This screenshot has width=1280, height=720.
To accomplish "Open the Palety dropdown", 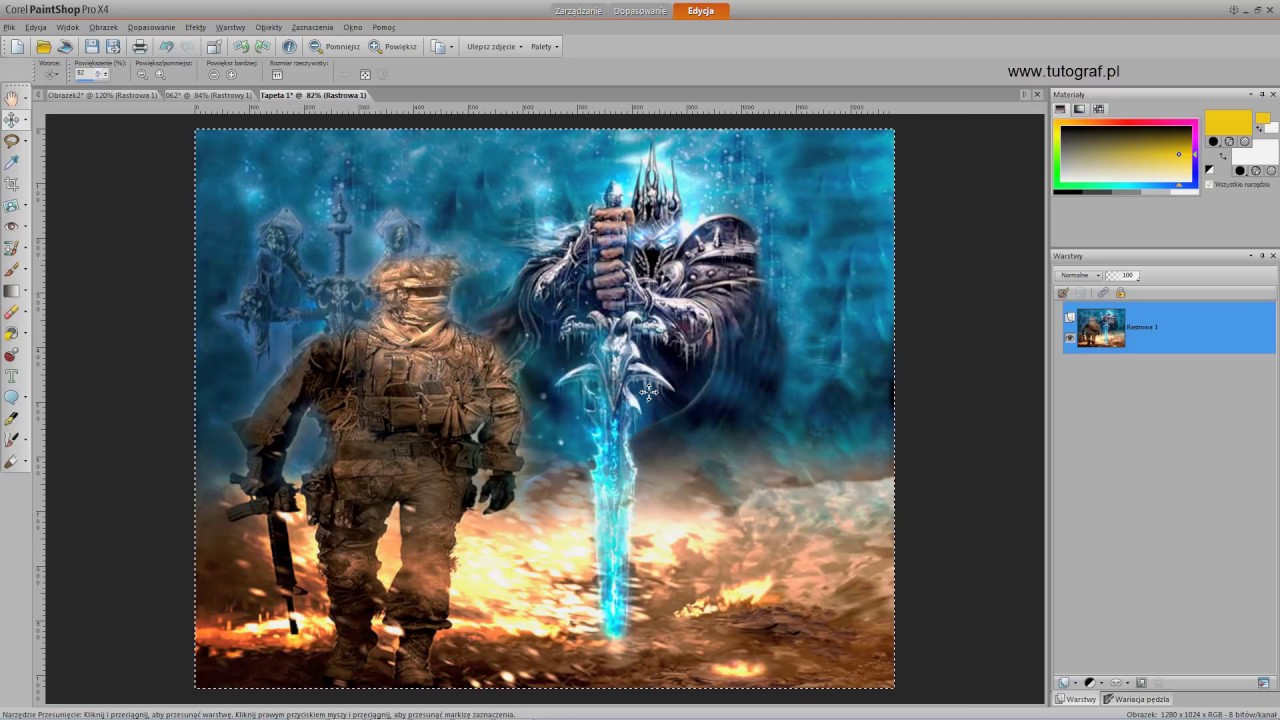I will (x=544, y=47).
